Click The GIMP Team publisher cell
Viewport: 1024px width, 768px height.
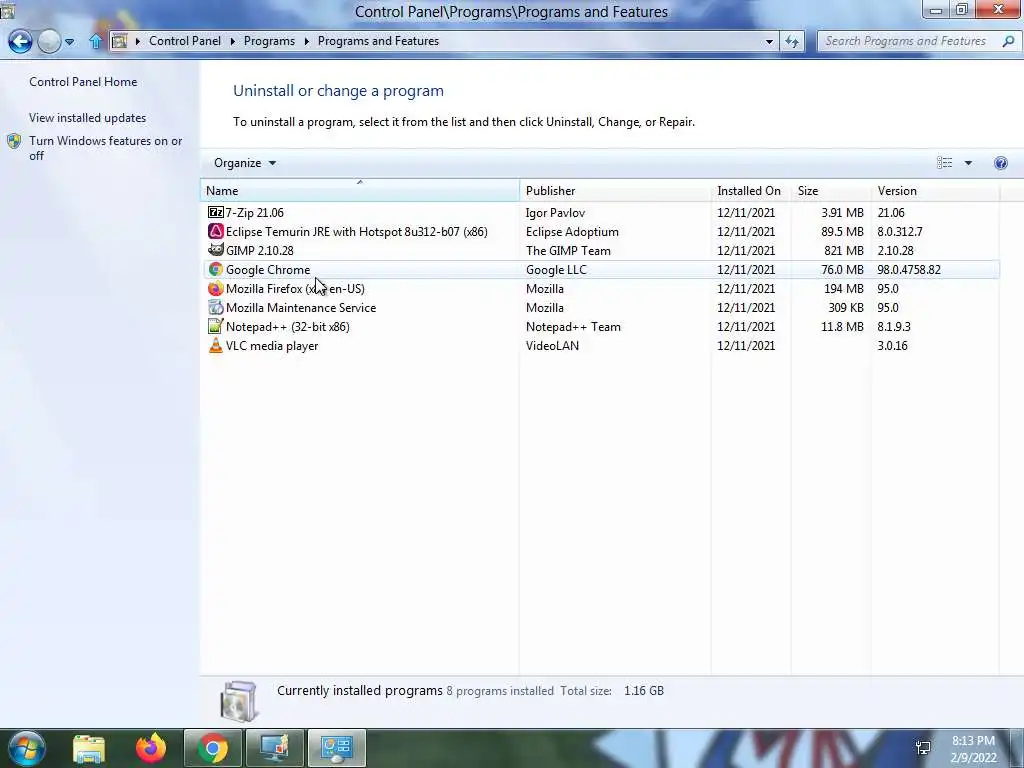(568, 250)
